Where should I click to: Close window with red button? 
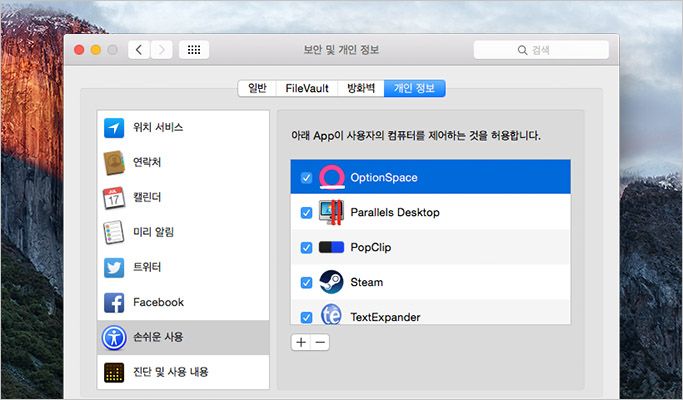coord(79,50)
